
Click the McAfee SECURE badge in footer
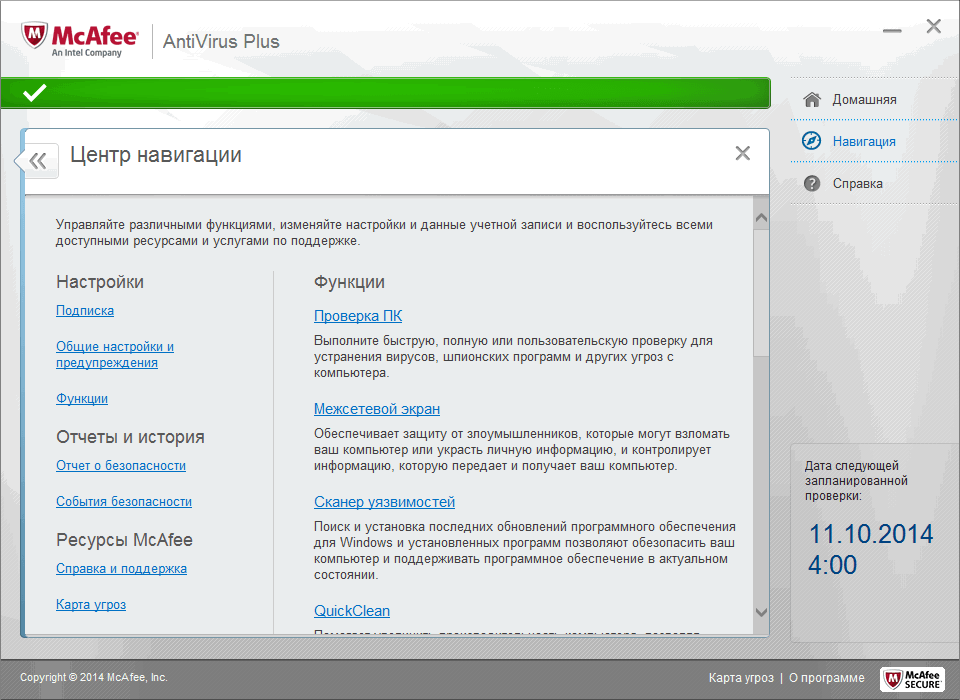[911, 677]
